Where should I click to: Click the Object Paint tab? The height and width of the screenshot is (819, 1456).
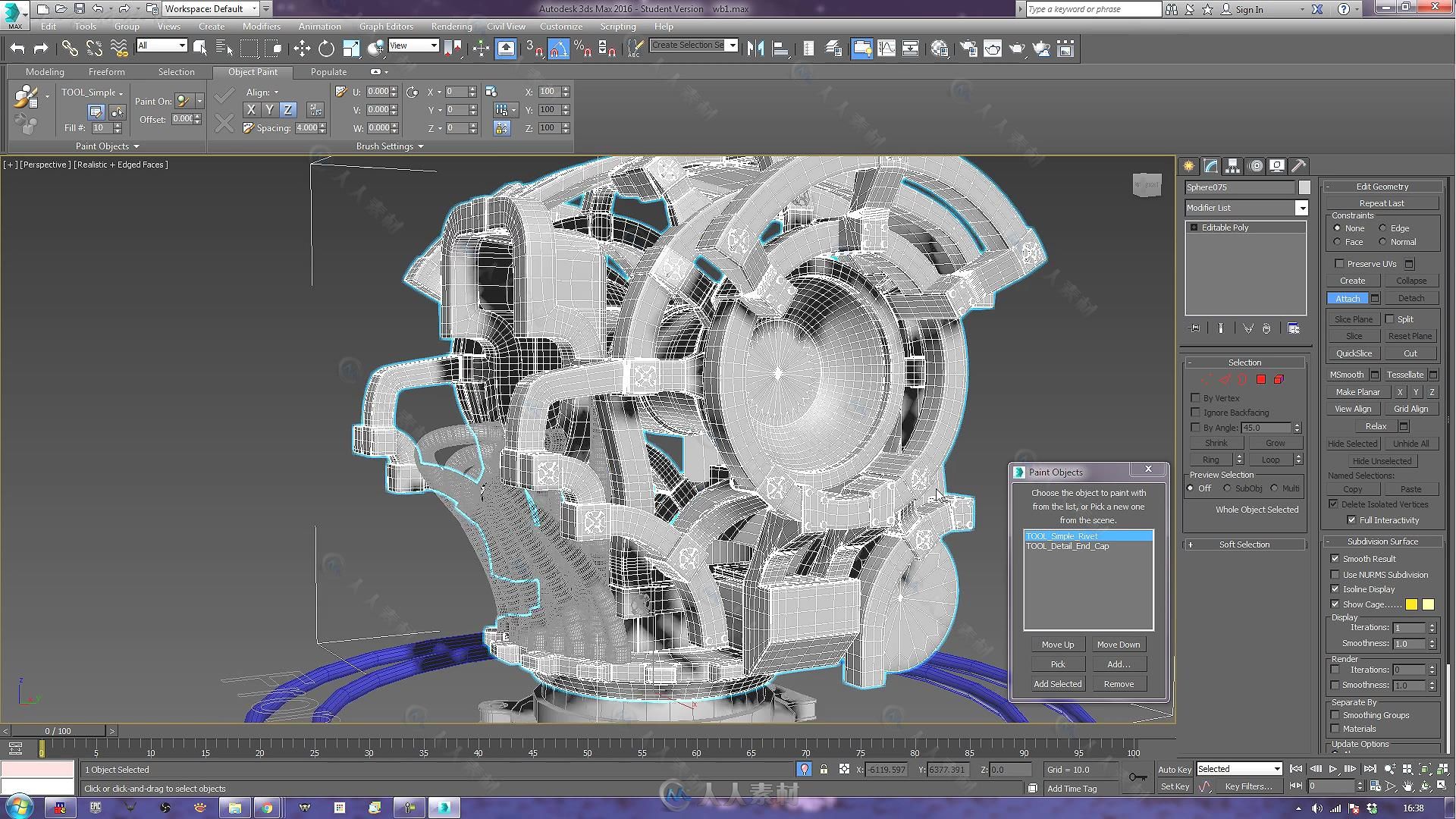point(252,70)
